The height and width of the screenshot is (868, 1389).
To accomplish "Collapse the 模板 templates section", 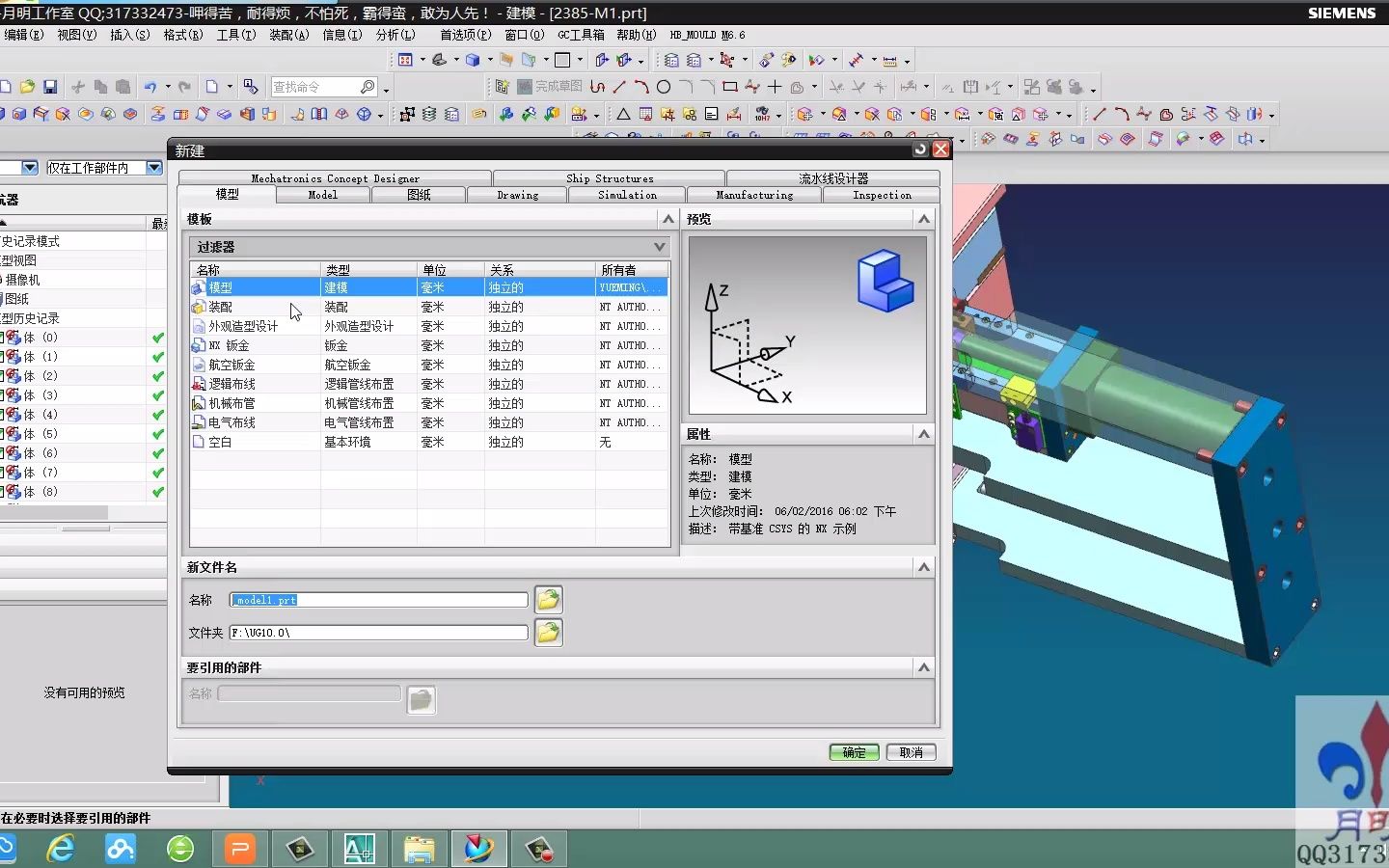I will pos(667,219).
